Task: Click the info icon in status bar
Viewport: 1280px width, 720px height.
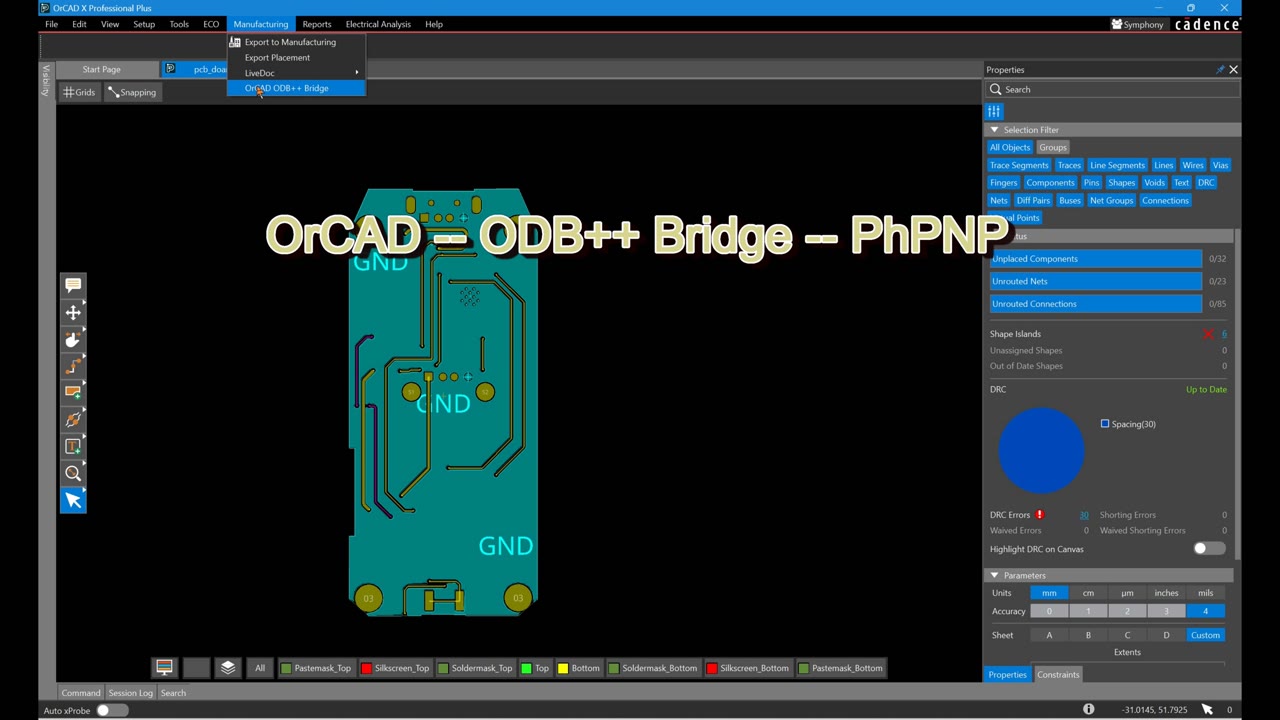Action: pos(1089,710)
